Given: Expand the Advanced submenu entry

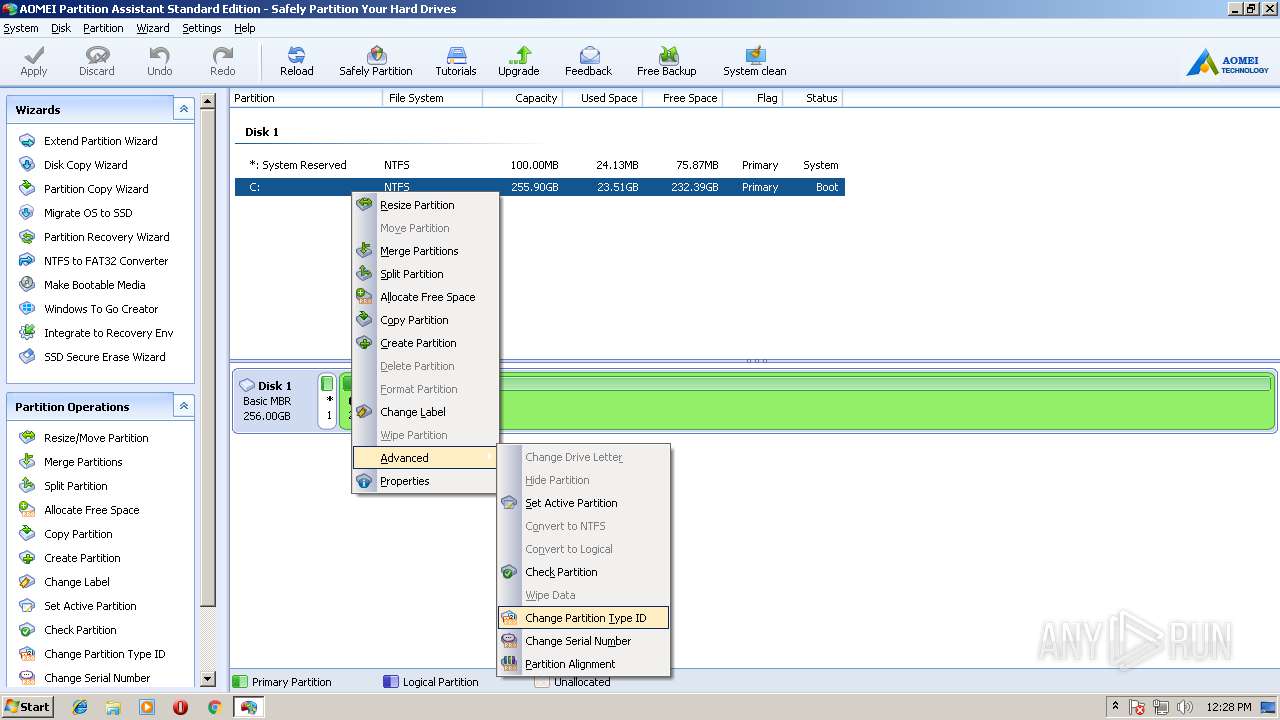Looking at the screenshot, I should [x=425, y=458].
